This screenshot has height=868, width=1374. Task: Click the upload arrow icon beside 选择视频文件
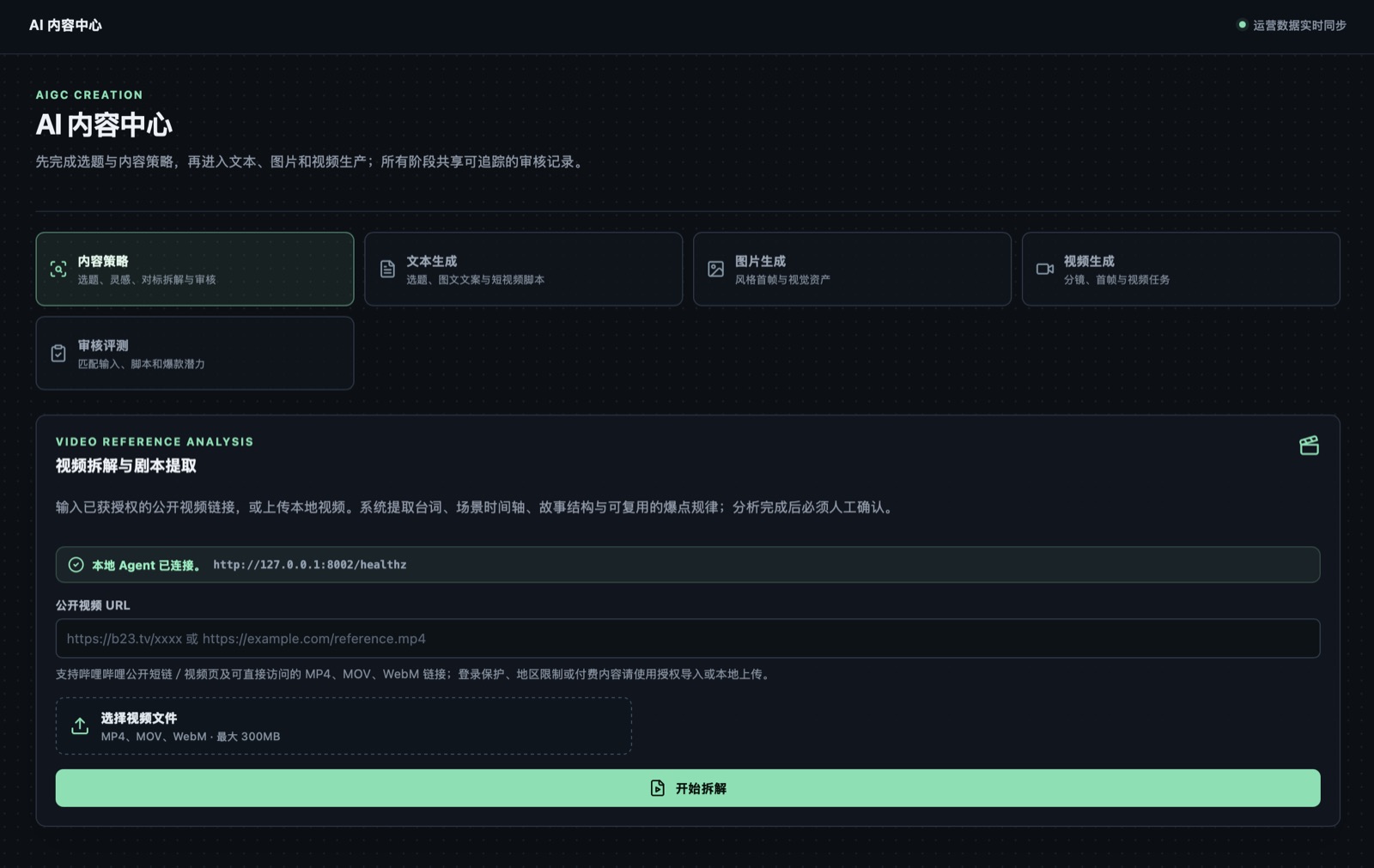coord(80,726)
